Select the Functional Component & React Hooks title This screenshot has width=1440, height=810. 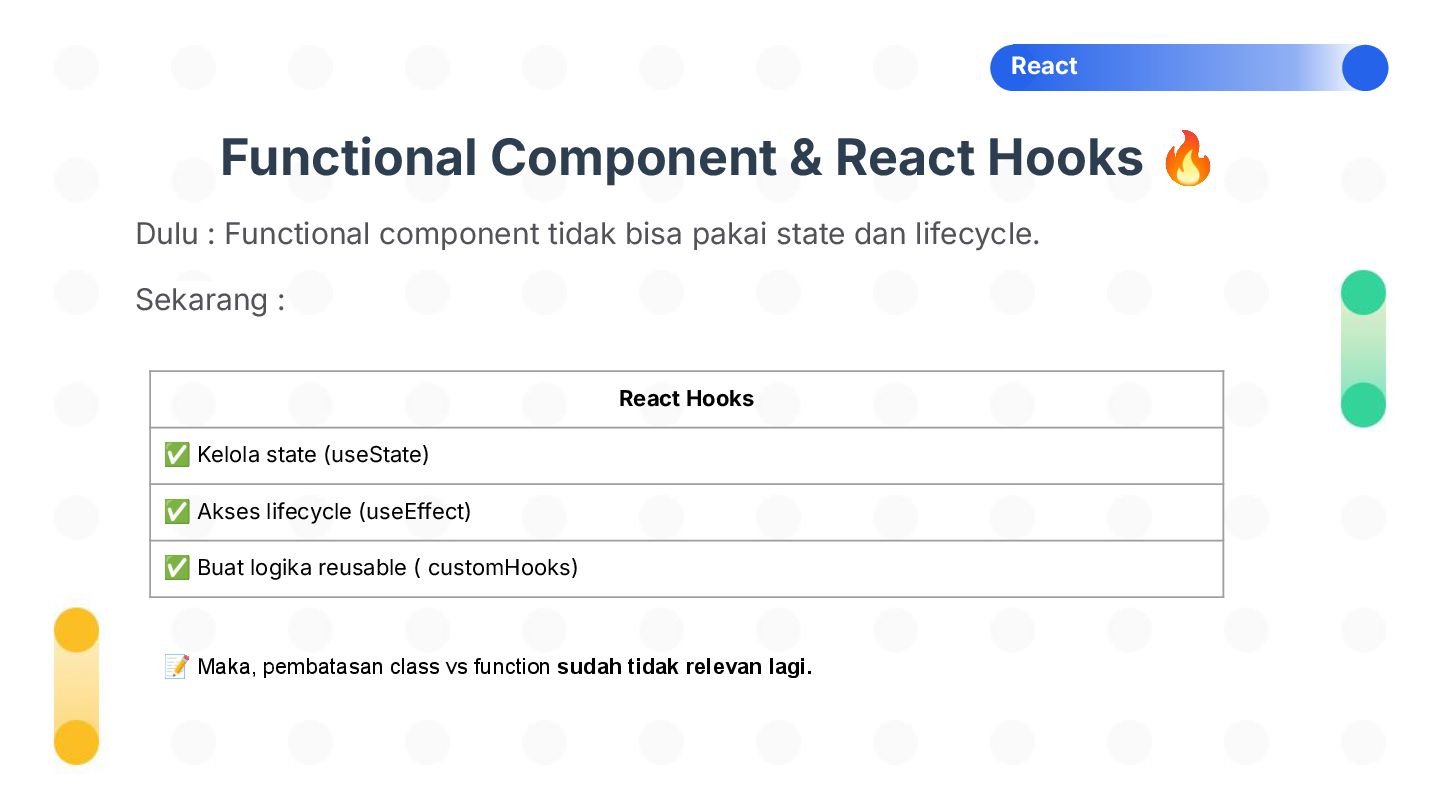681,158
